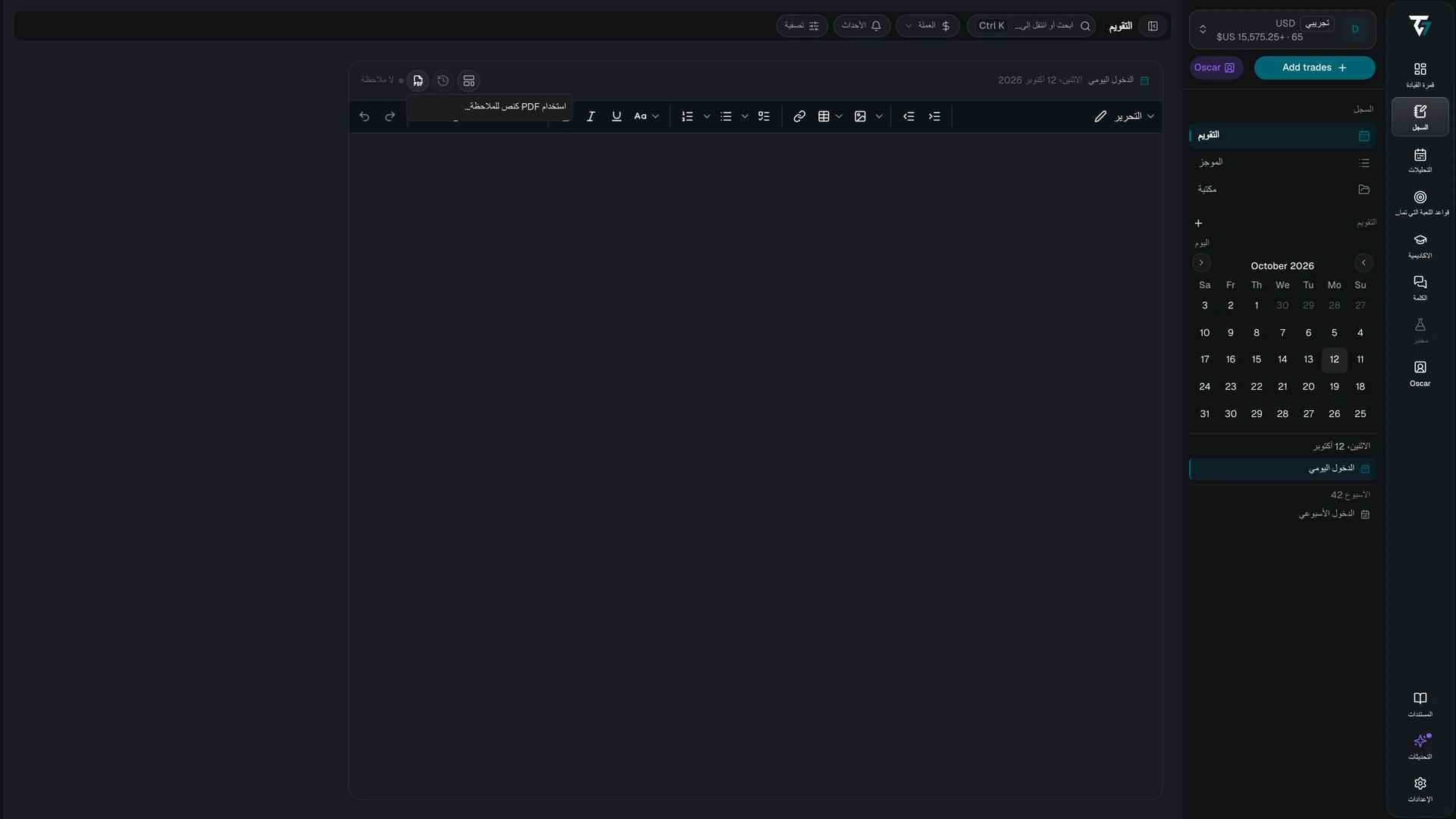Viewport: 1456px width, 819px height.
Task: Open the التحليلات analytics section
Action: pos(1420,160)
